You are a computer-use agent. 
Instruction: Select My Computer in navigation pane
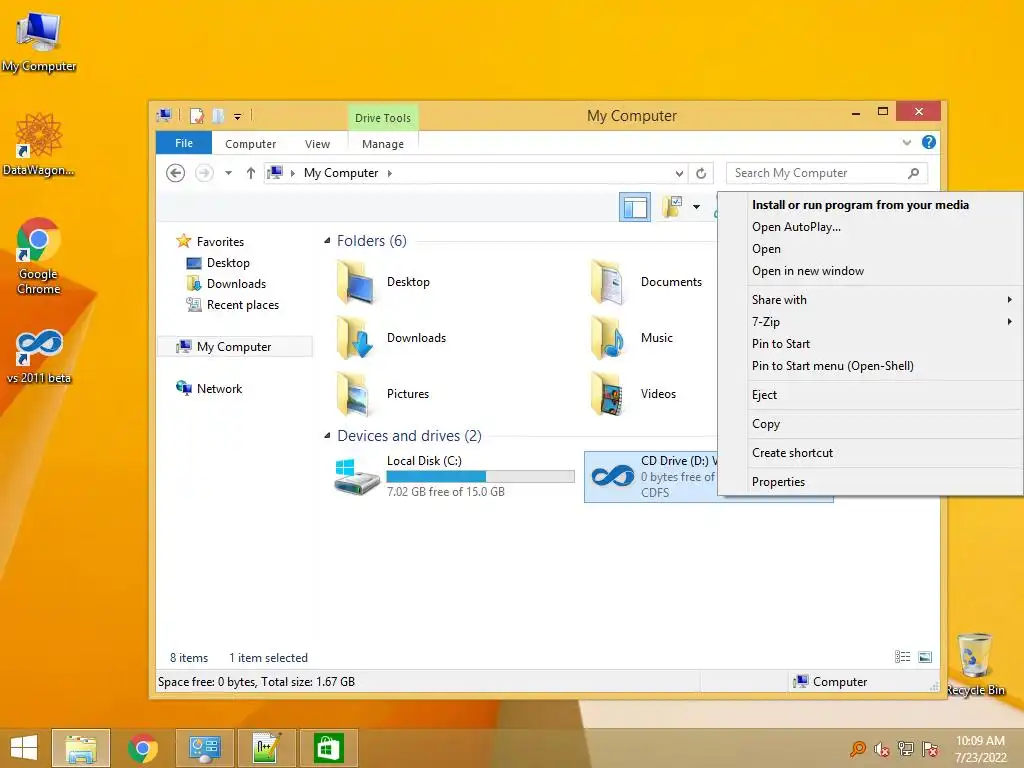(x=234, y=347)
